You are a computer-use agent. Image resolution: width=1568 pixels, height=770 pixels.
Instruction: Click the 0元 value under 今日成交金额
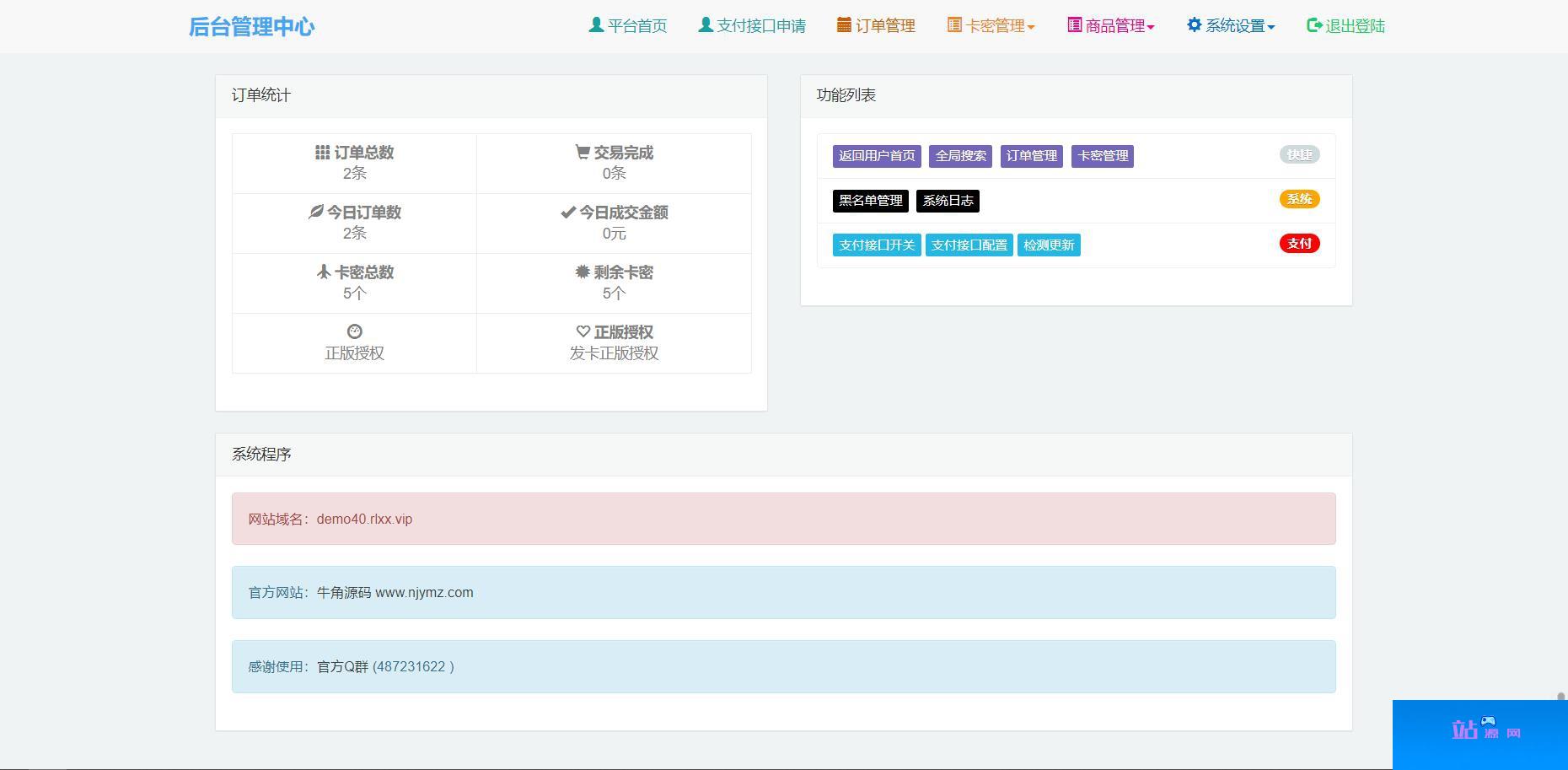(x=614, y=234)
